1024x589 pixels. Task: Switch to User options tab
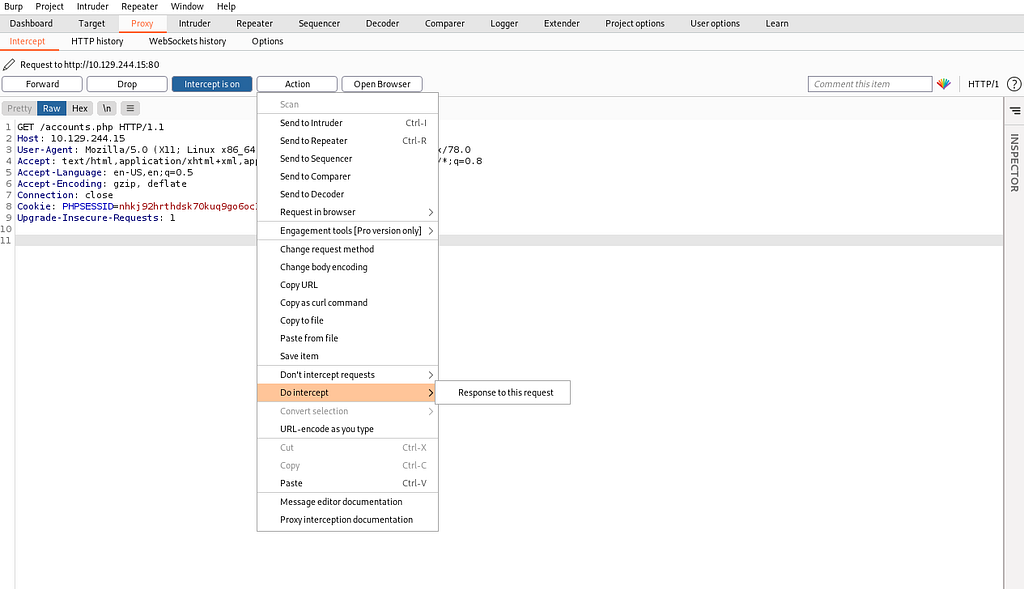click(715, 24)
